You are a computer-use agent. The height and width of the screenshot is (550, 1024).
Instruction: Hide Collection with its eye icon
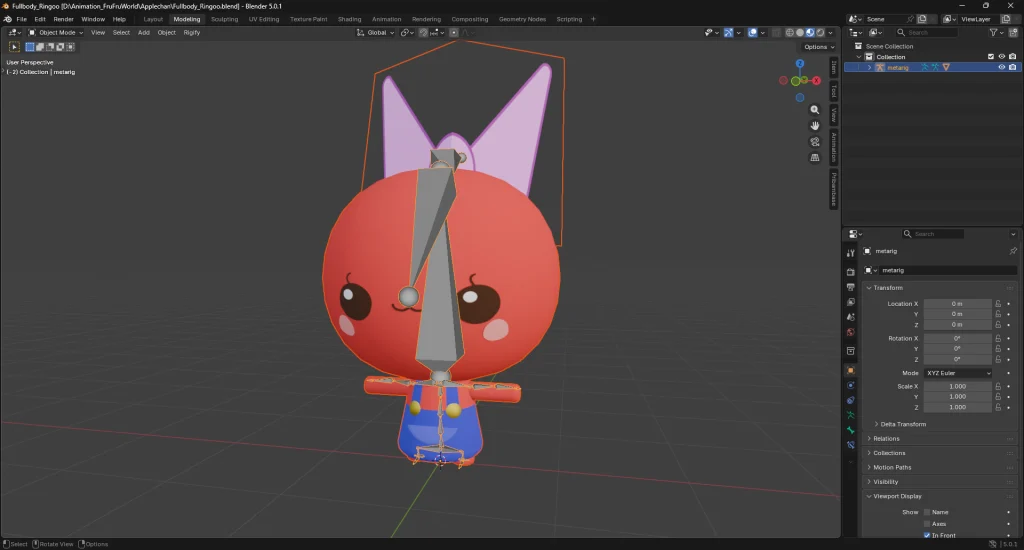point(1001,57)
